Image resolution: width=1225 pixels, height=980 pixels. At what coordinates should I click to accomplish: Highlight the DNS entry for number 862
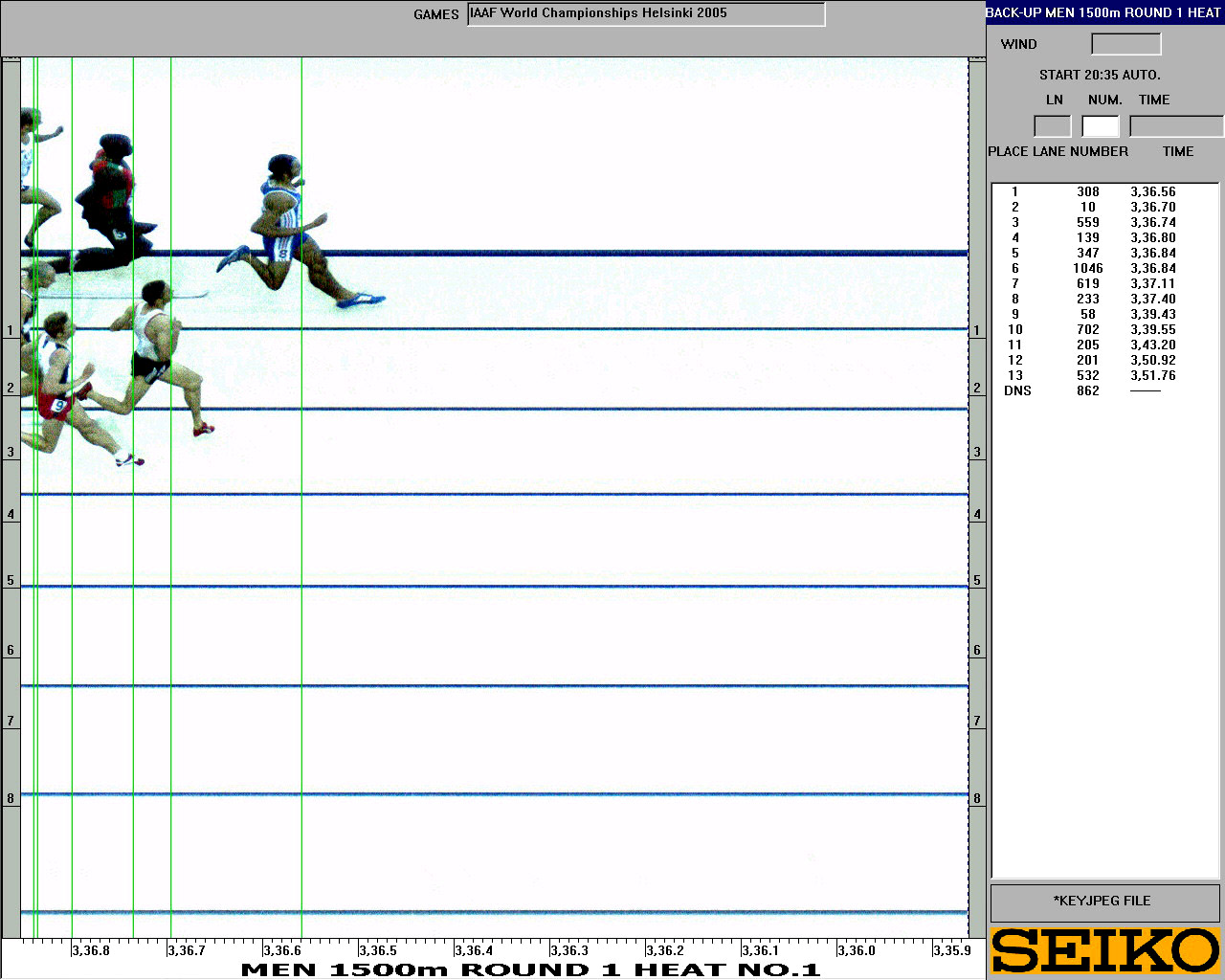coord(1088,390)
